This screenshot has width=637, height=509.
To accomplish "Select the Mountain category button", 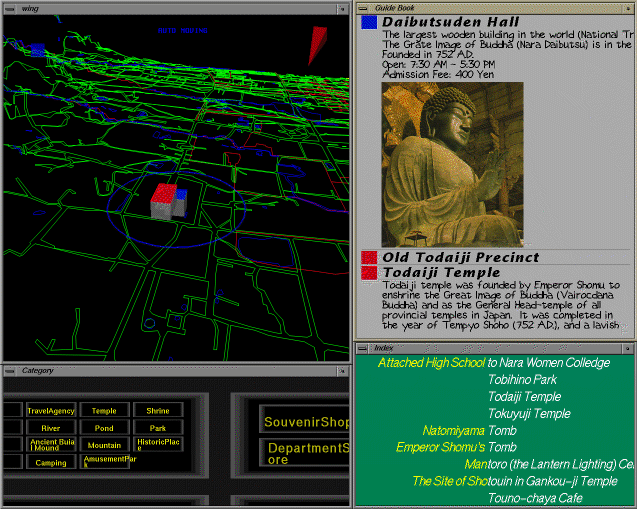I will [104, 445].
